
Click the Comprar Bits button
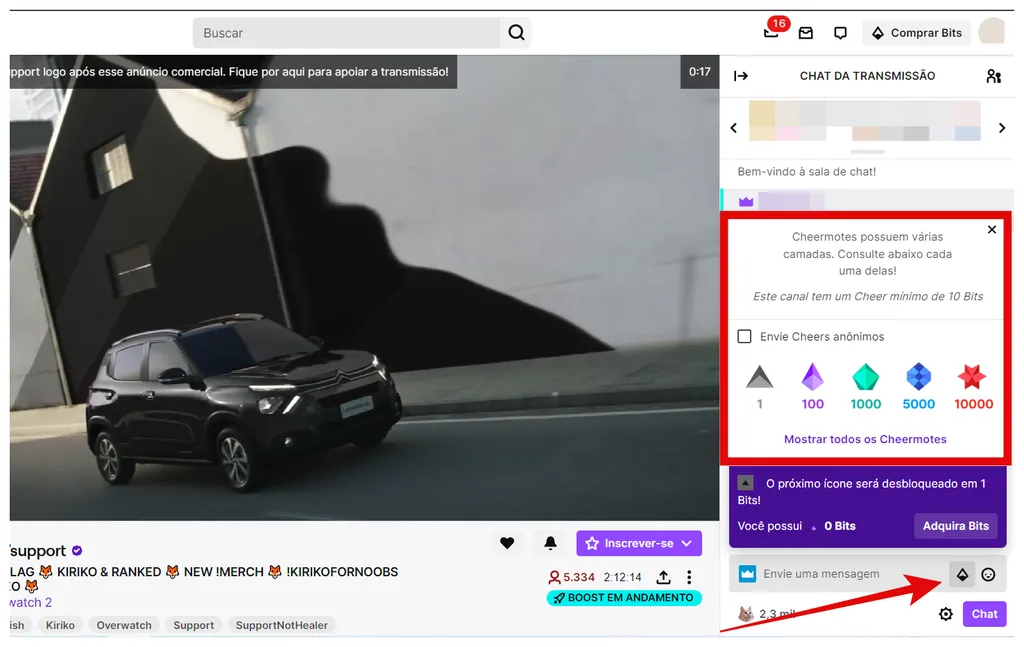click(916, 32)
